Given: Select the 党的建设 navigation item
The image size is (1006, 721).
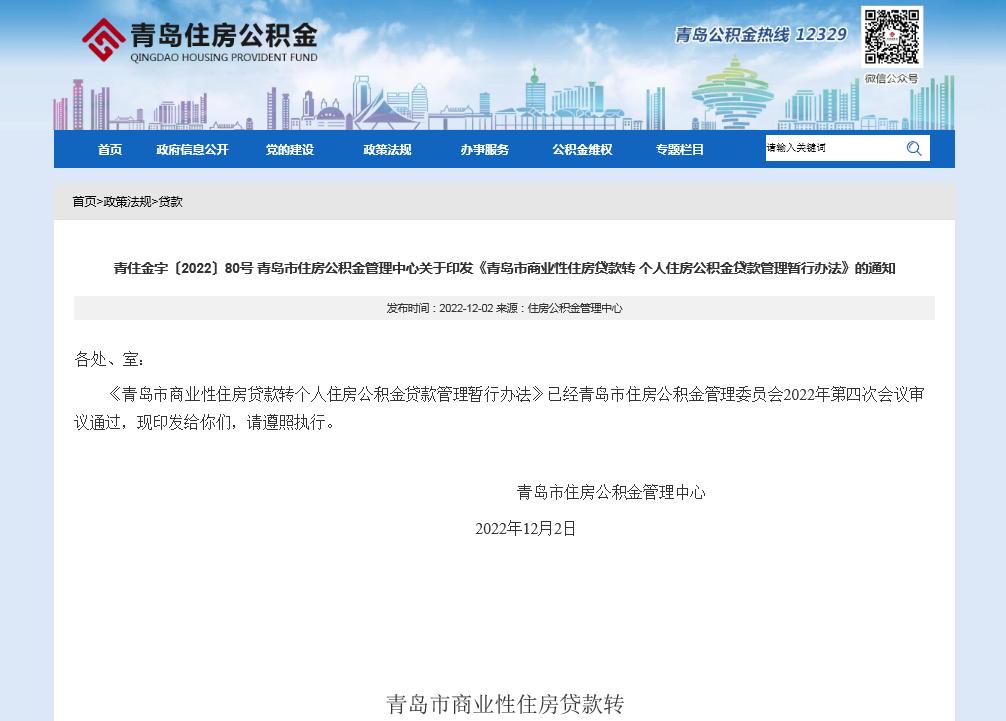Looking at the screenshot, I should point(289,149).
